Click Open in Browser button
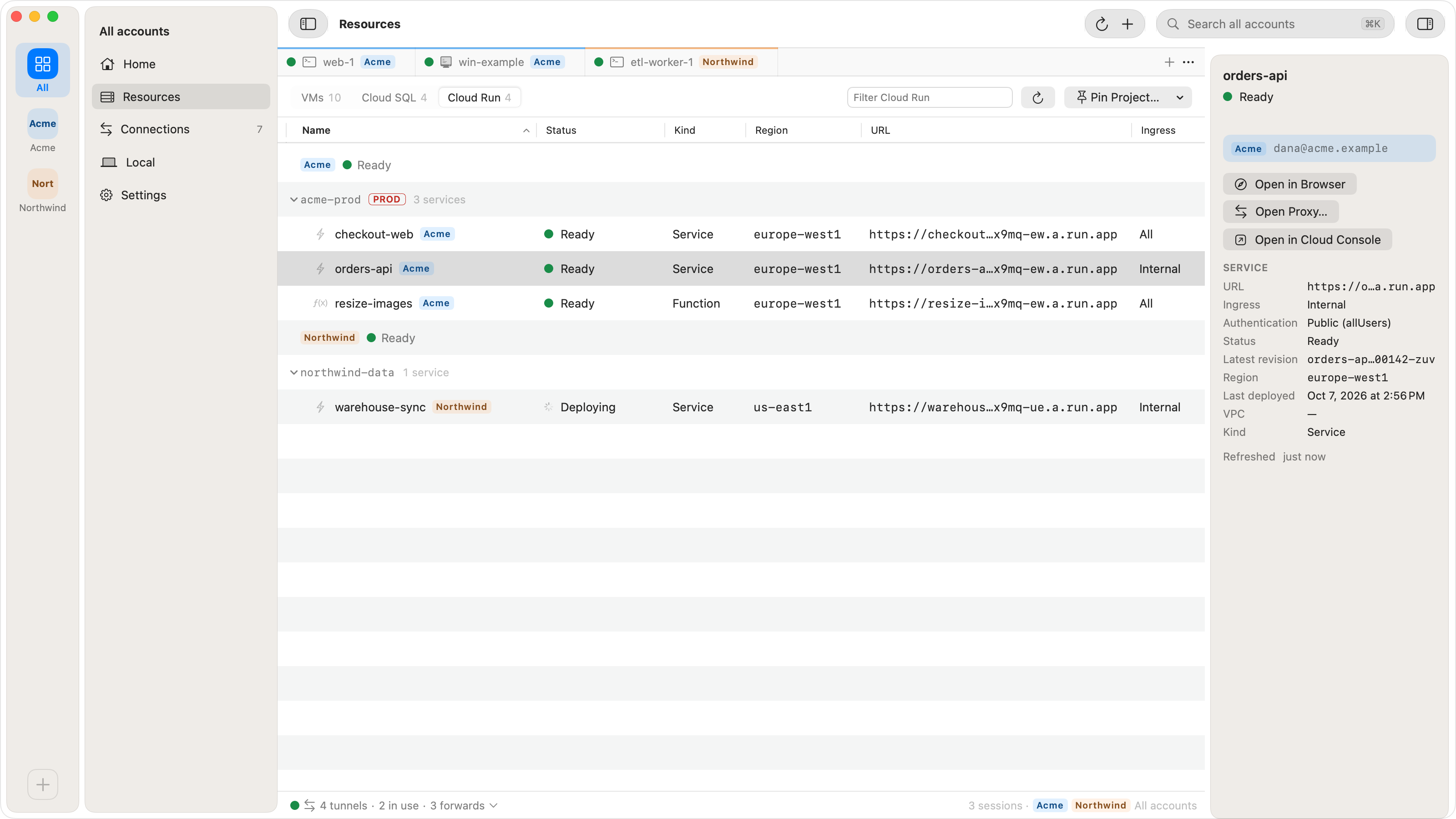Viewport: 1456px width, 819px height. coord(1289,184)
